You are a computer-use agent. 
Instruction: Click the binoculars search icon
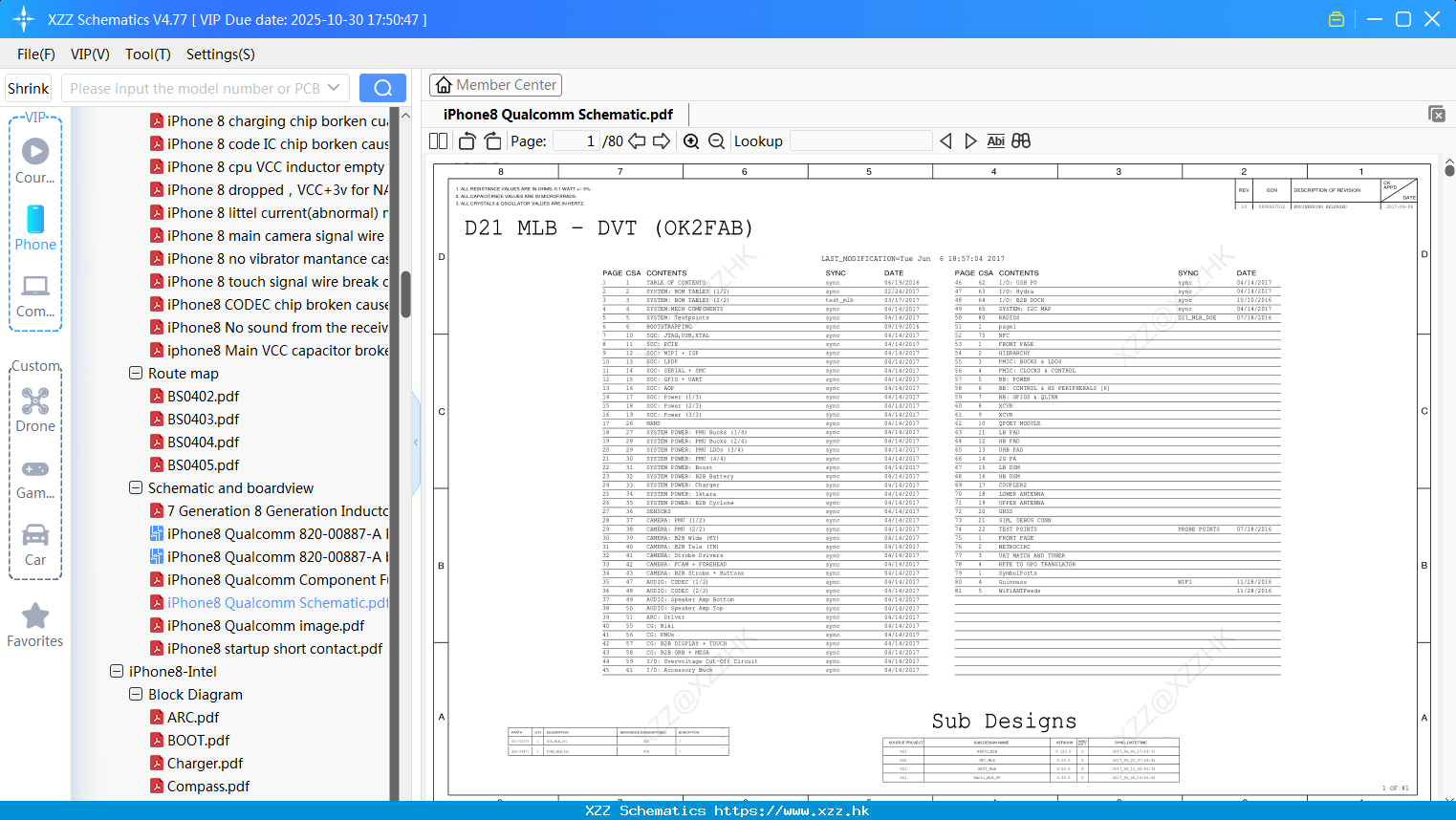[x=1021, y=141]
